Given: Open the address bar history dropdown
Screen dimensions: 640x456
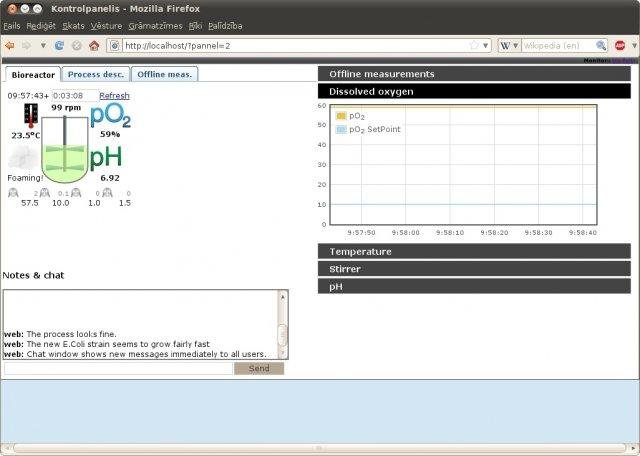Looking at the screenshot, I should pos(485,46).
